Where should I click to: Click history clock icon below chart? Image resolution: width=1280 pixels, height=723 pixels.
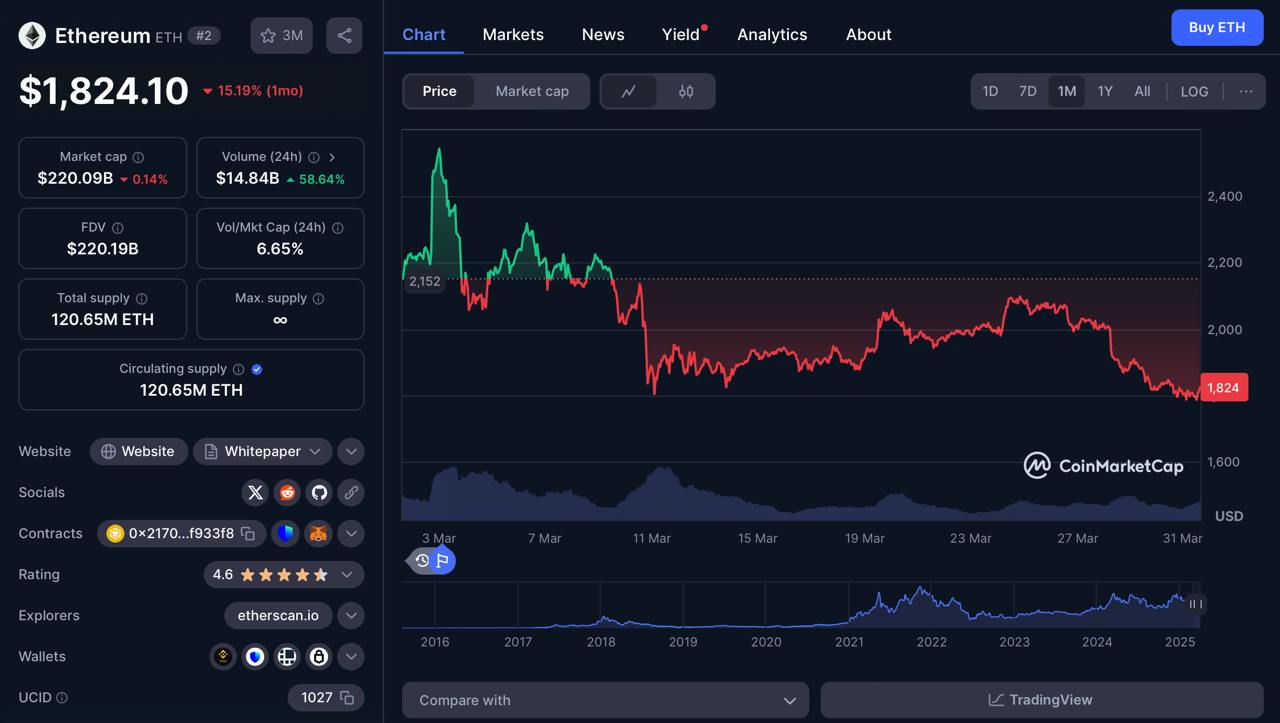(422, 561)
